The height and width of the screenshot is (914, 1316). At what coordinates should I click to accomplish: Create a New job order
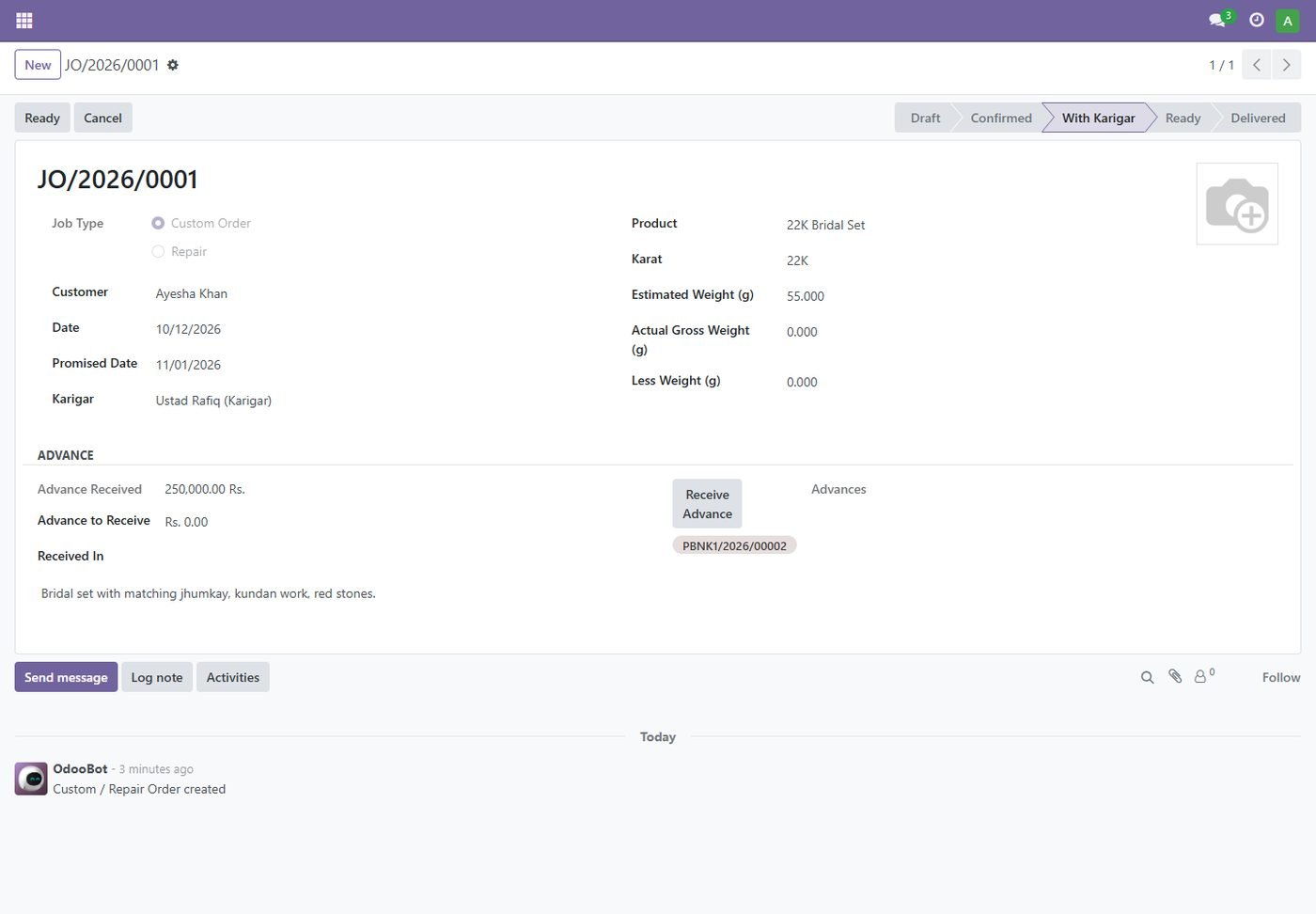click(x=38, y=65)
